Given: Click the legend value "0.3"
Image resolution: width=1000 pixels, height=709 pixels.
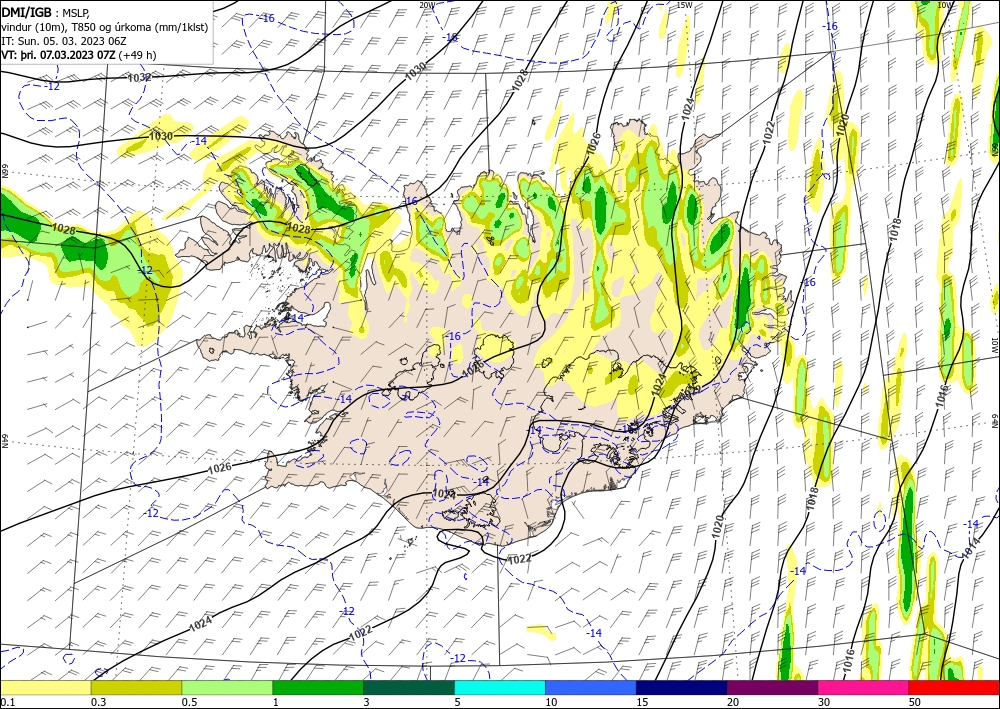Looking at the screenshot, I should (x=98, y=702).
